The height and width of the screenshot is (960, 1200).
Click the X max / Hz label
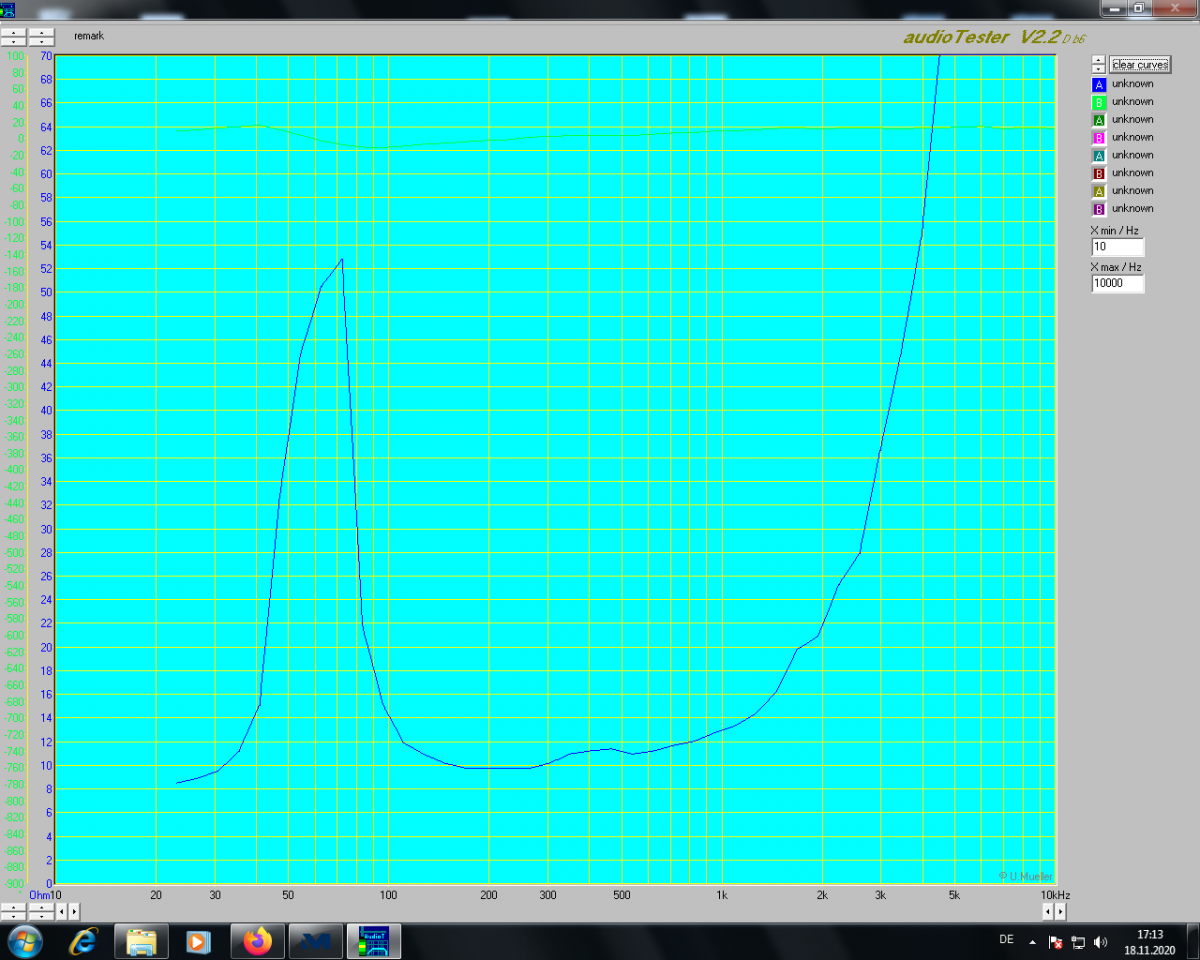(x=1115, y=267)
